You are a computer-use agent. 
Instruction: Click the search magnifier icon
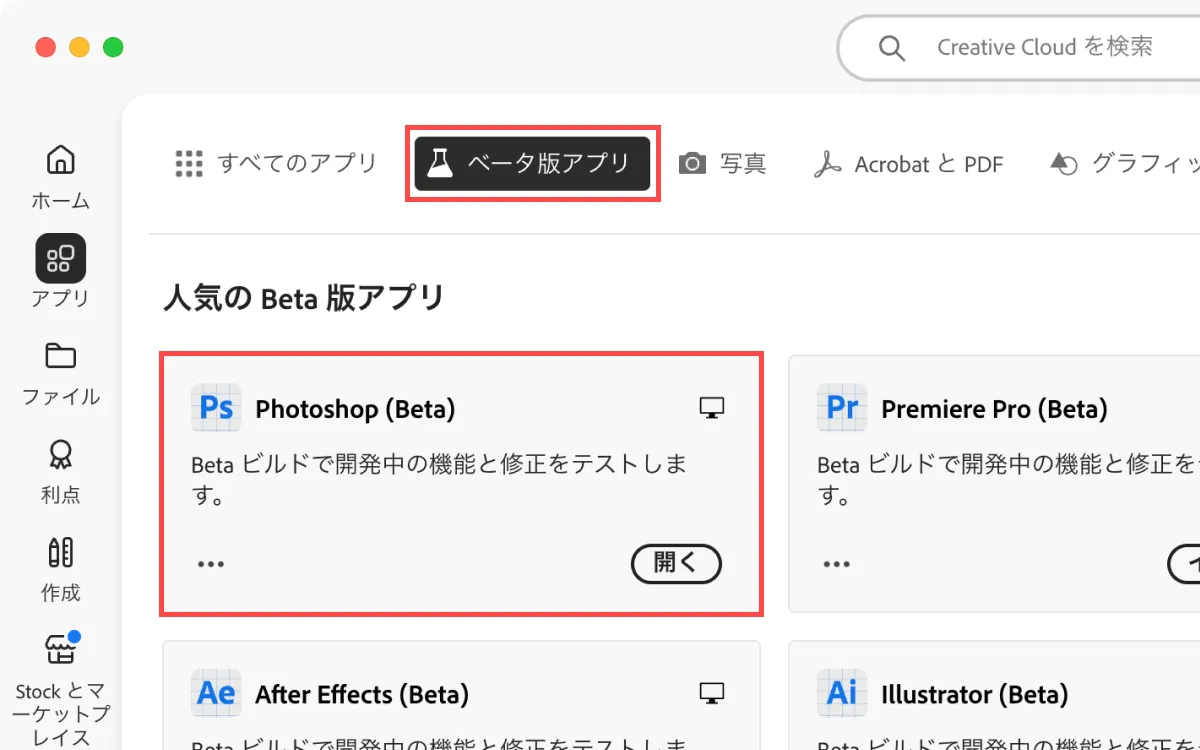pyautogui.click(x=891, y=48)
